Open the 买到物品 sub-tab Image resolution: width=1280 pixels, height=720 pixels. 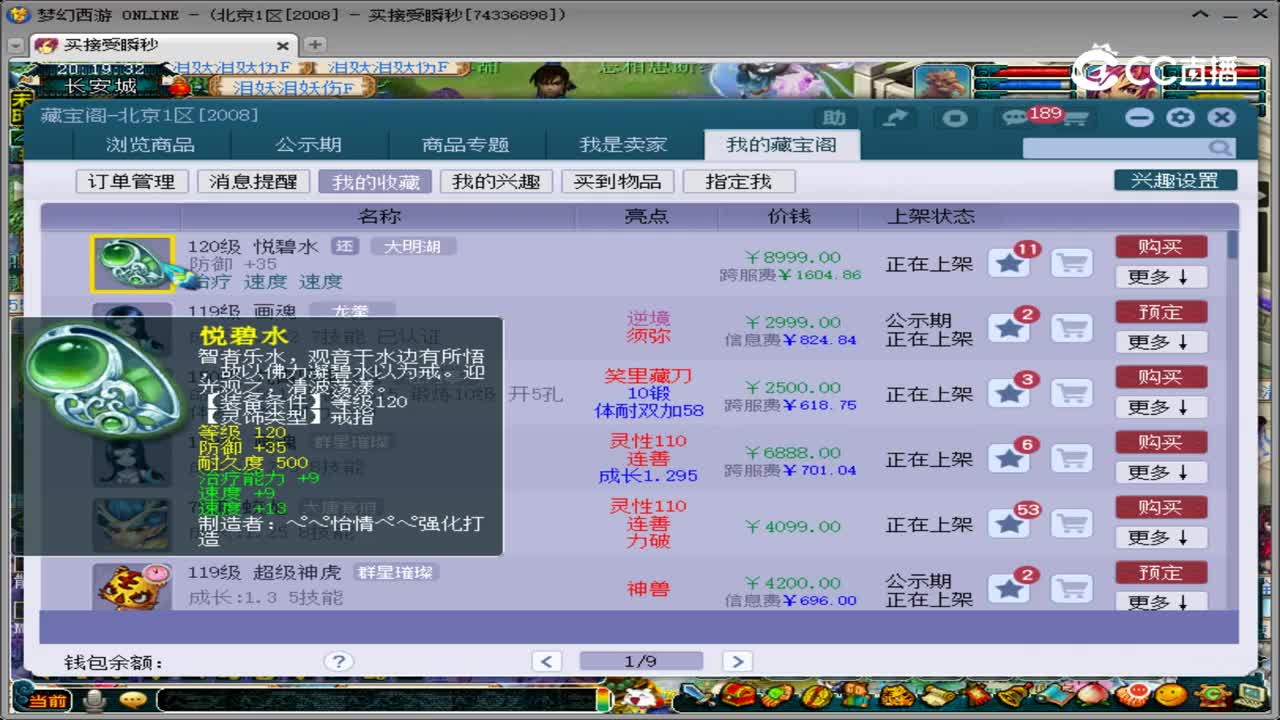[x=618, y=182]
